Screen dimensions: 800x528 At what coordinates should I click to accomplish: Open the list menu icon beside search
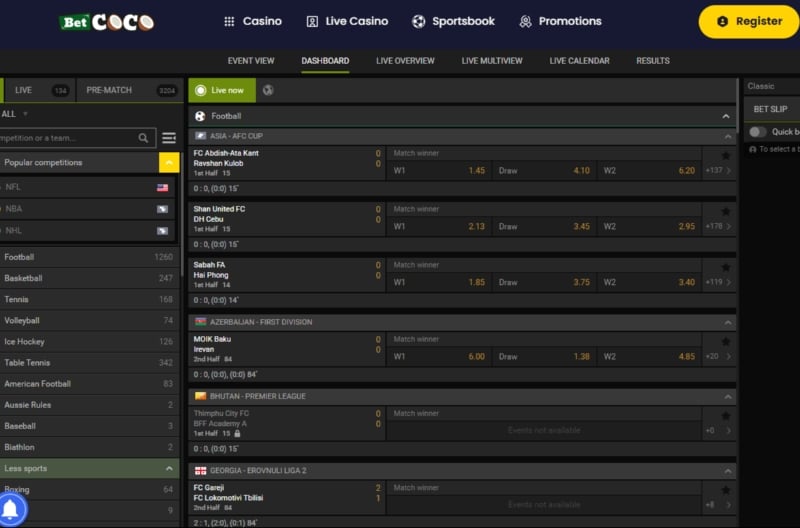(169, 138)
